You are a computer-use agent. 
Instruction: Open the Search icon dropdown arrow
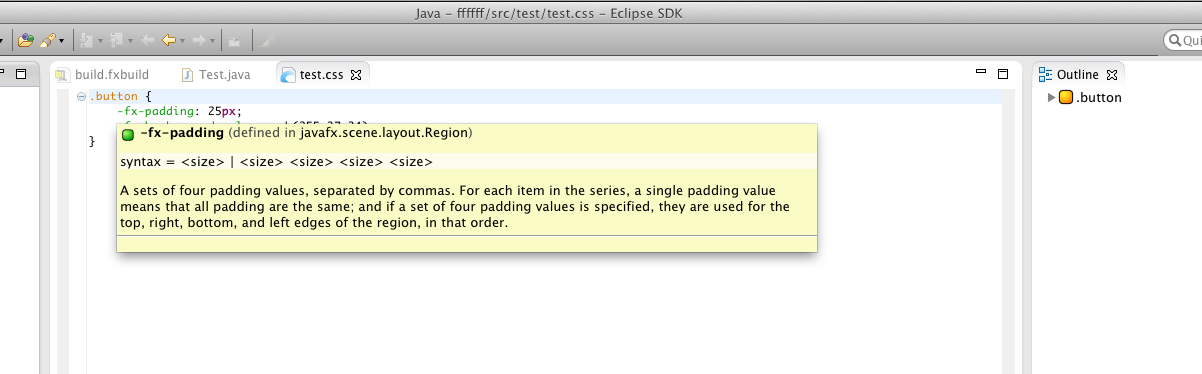pos(62,41)
